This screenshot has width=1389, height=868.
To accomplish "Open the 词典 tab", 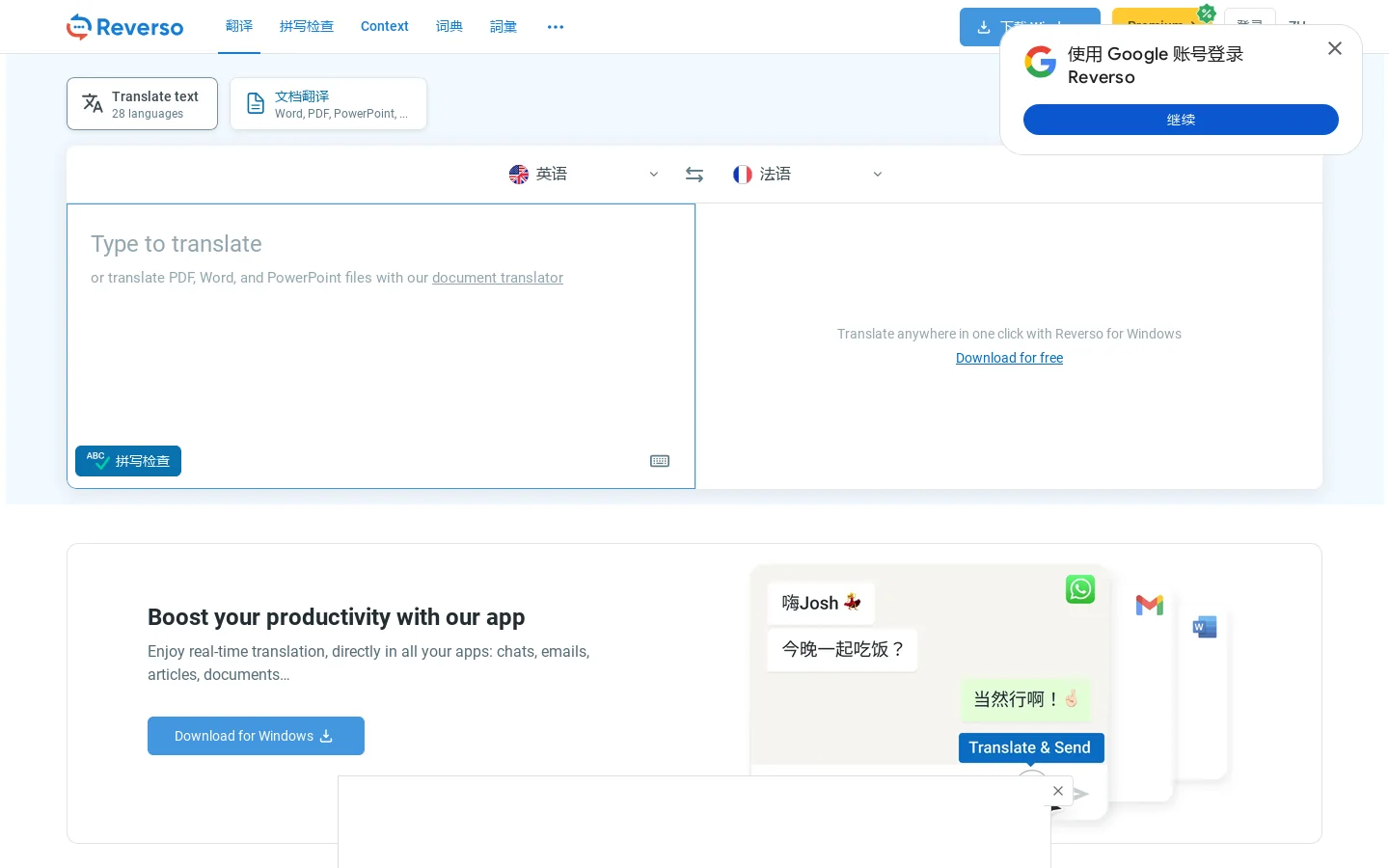I will [449, 26].
